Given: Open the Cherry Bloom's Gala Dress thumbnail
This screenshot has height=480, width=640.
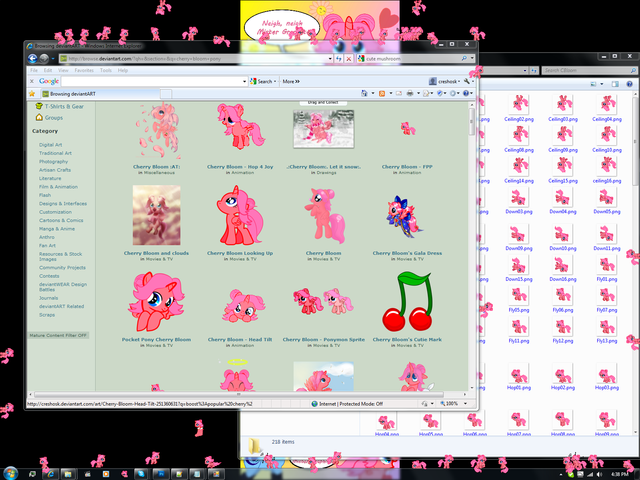Looking at the screenshot, I should [407, 216].
